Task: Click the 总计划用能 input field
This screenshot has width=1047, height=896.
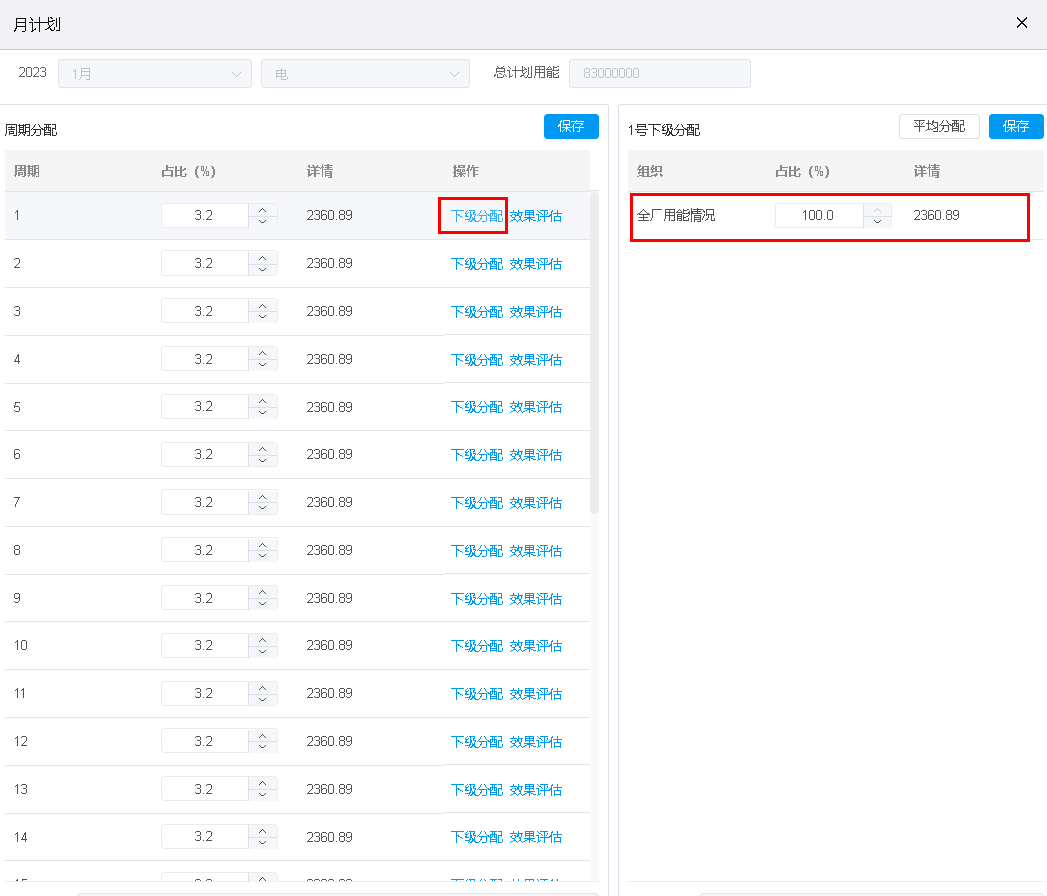Action: point(660,73)
